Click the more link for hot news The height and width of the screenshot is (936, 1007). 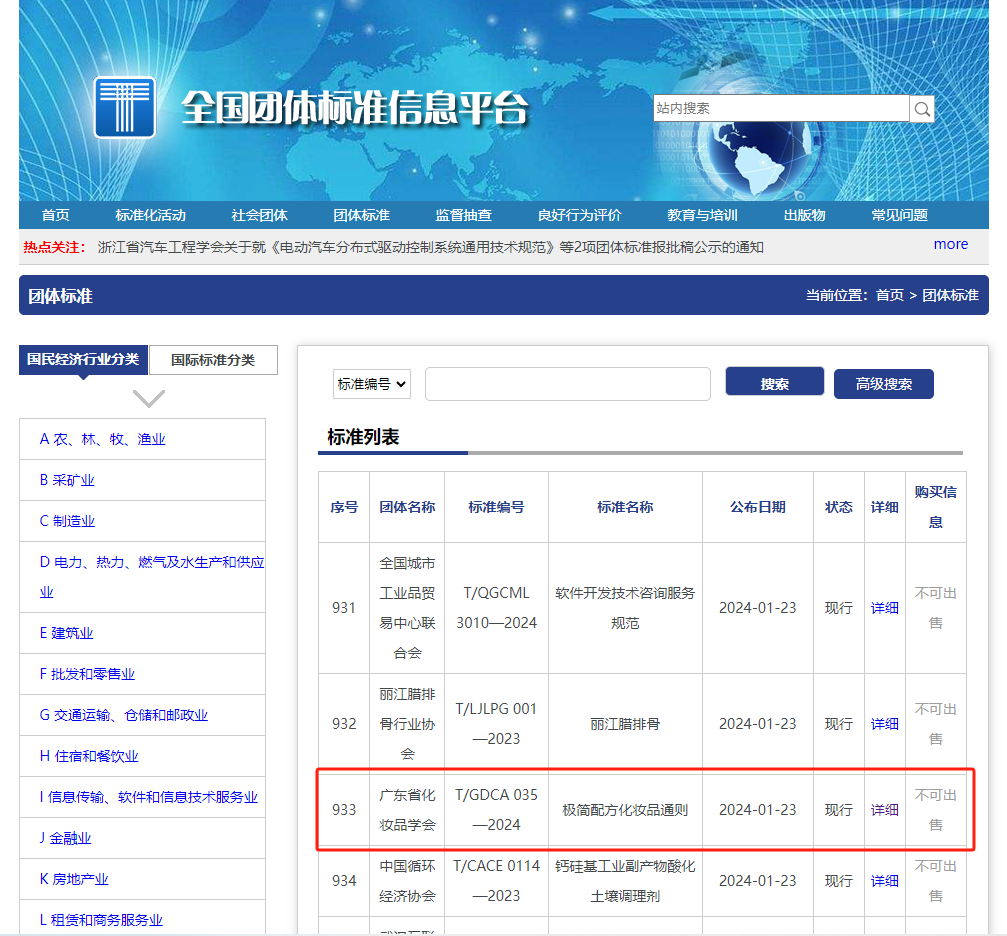pyautogui.click(x=950, y=245)
